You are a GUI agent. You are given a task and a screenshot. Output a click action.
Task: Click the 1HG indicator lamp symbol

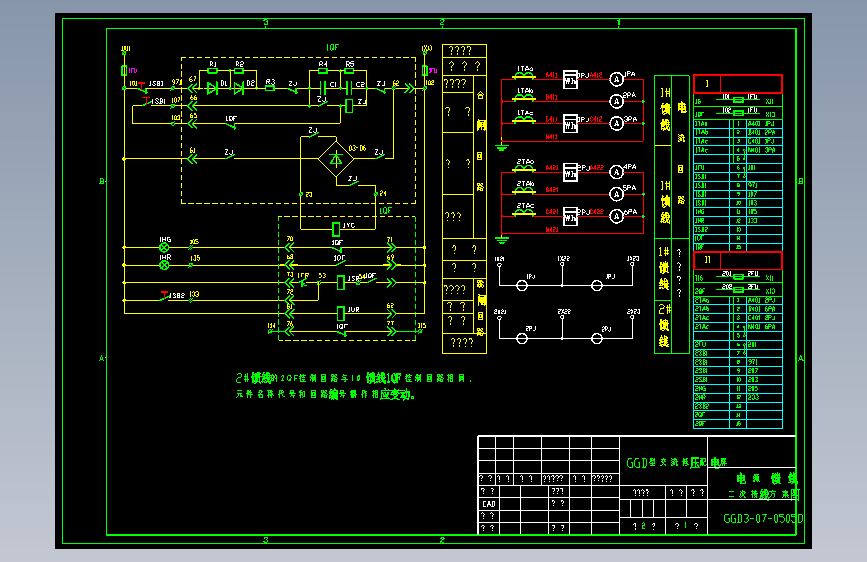[164, 247]
